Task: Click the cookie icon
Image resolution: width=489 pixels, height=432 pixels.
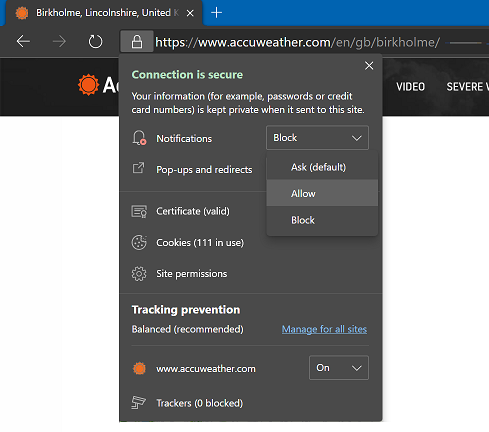Action: point(139,242)
